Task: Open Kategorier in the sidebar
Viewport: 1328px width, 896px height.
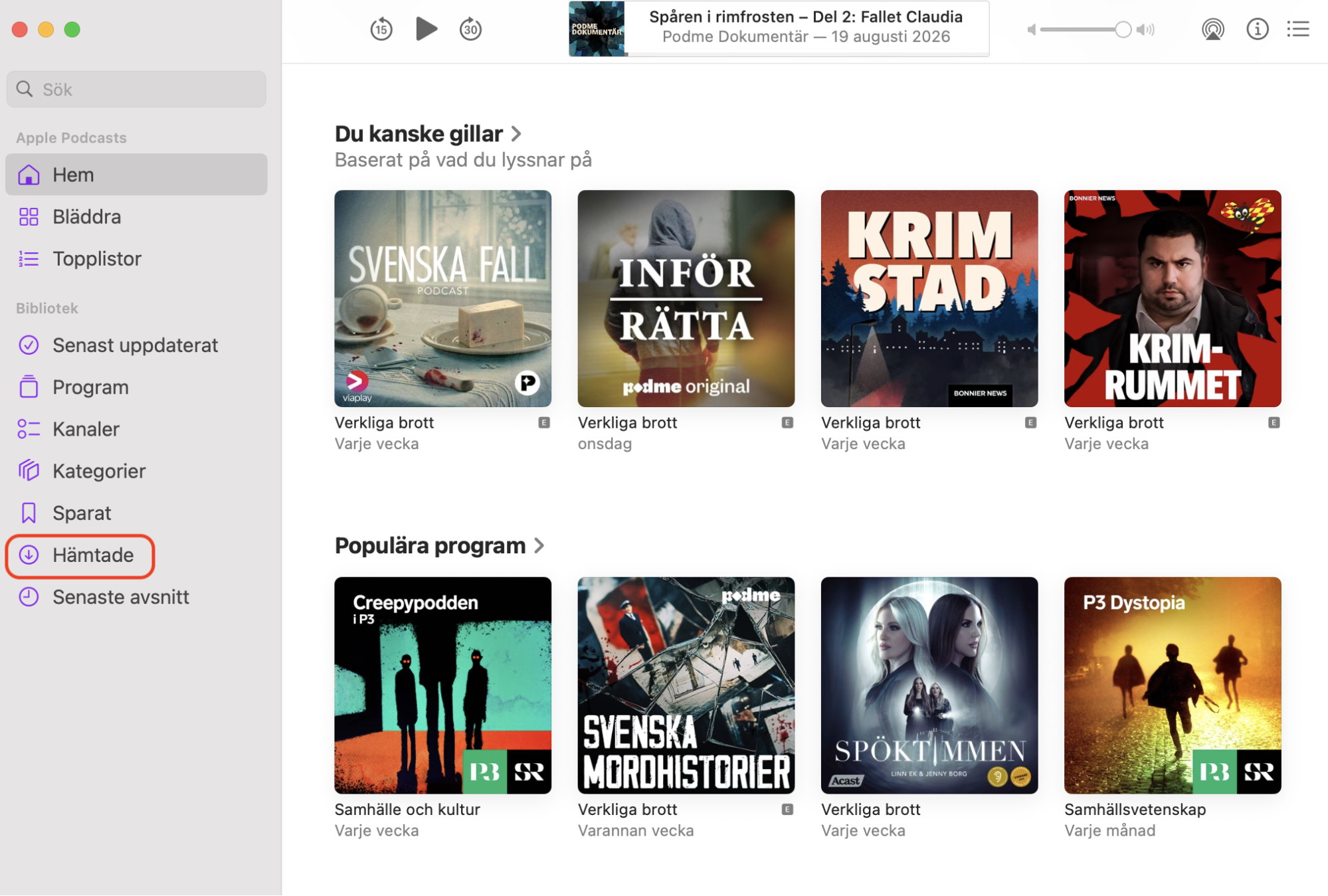Action: pos(136,470)
